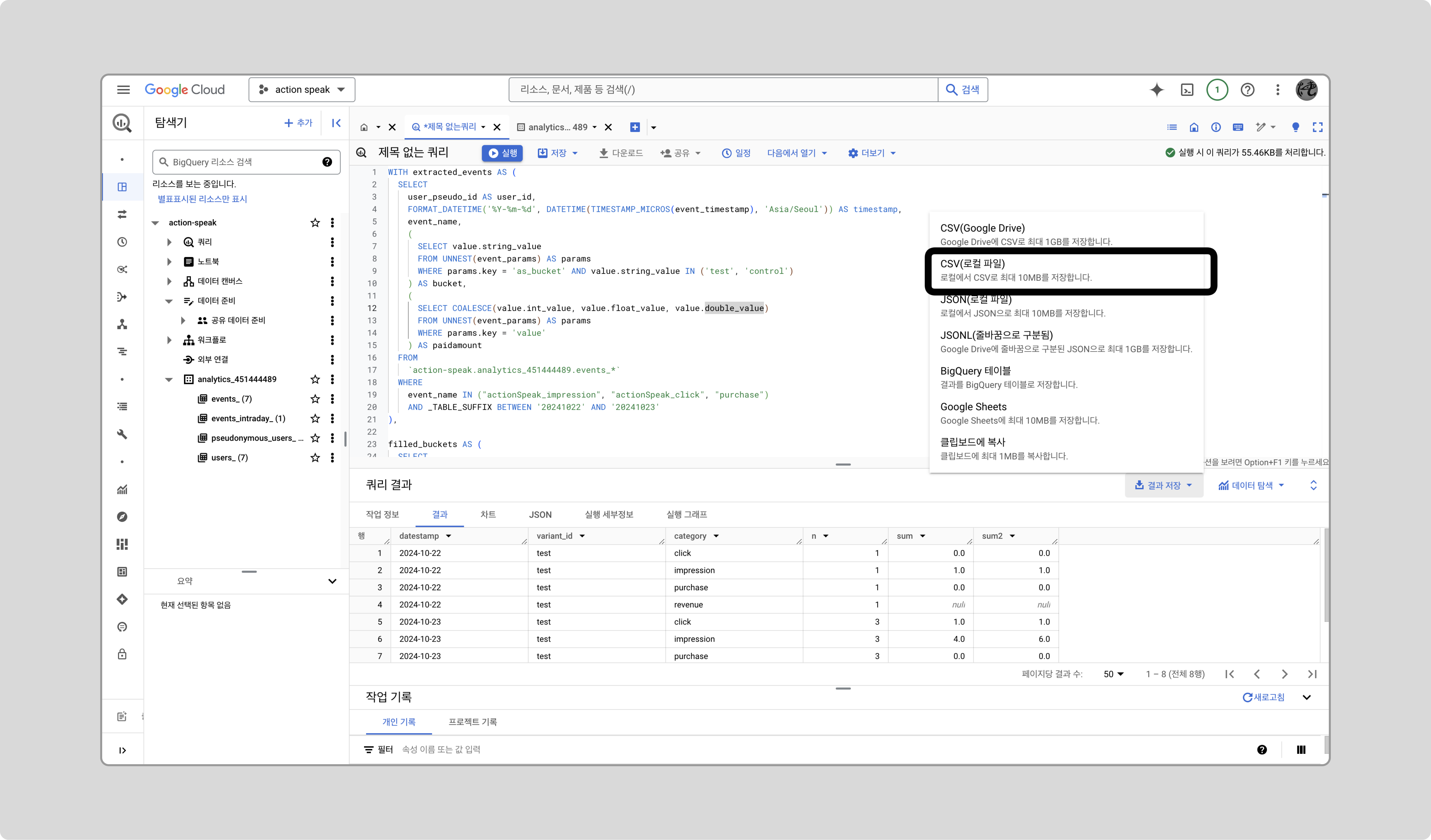Open the notifications badge showing 1
This screenshot has width=1431, height=840.
1217,90
